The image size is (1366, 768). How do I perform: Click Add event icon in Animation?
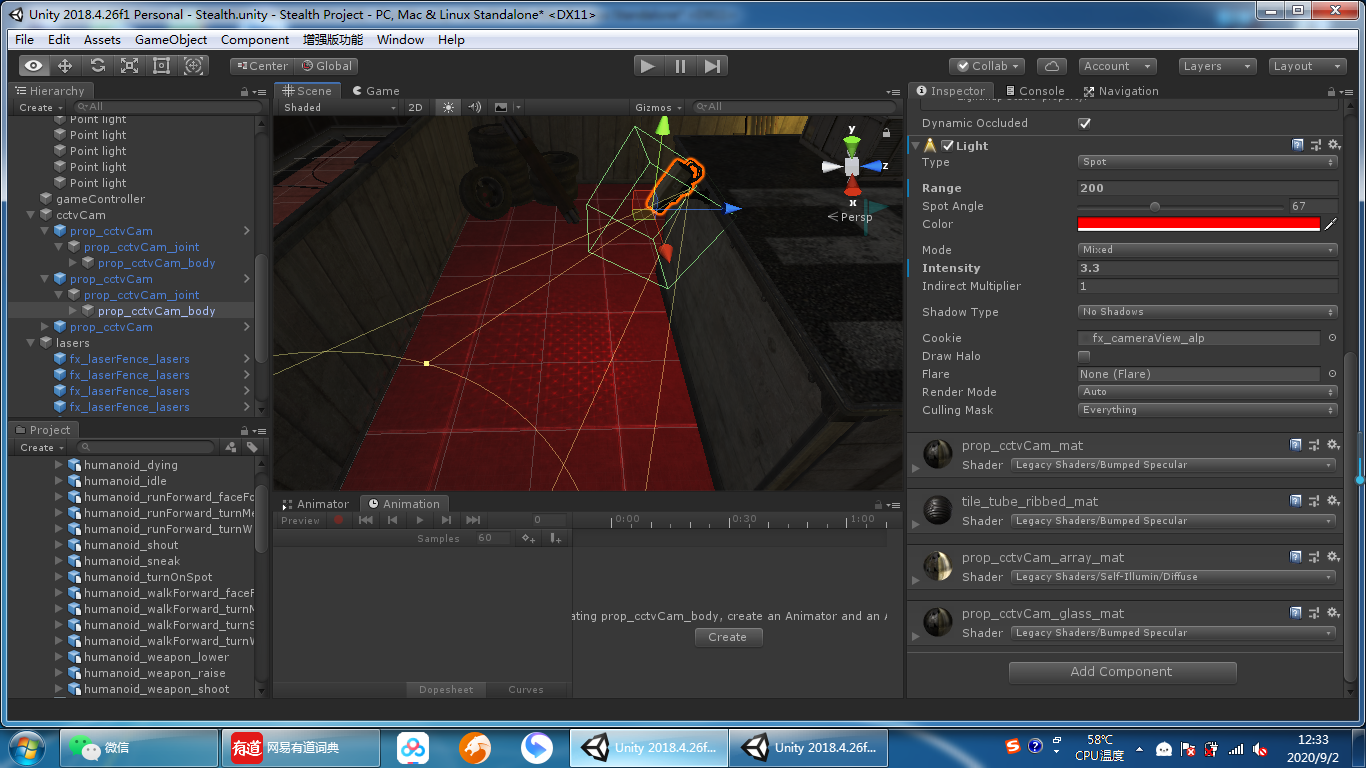[x=555, y=538]
